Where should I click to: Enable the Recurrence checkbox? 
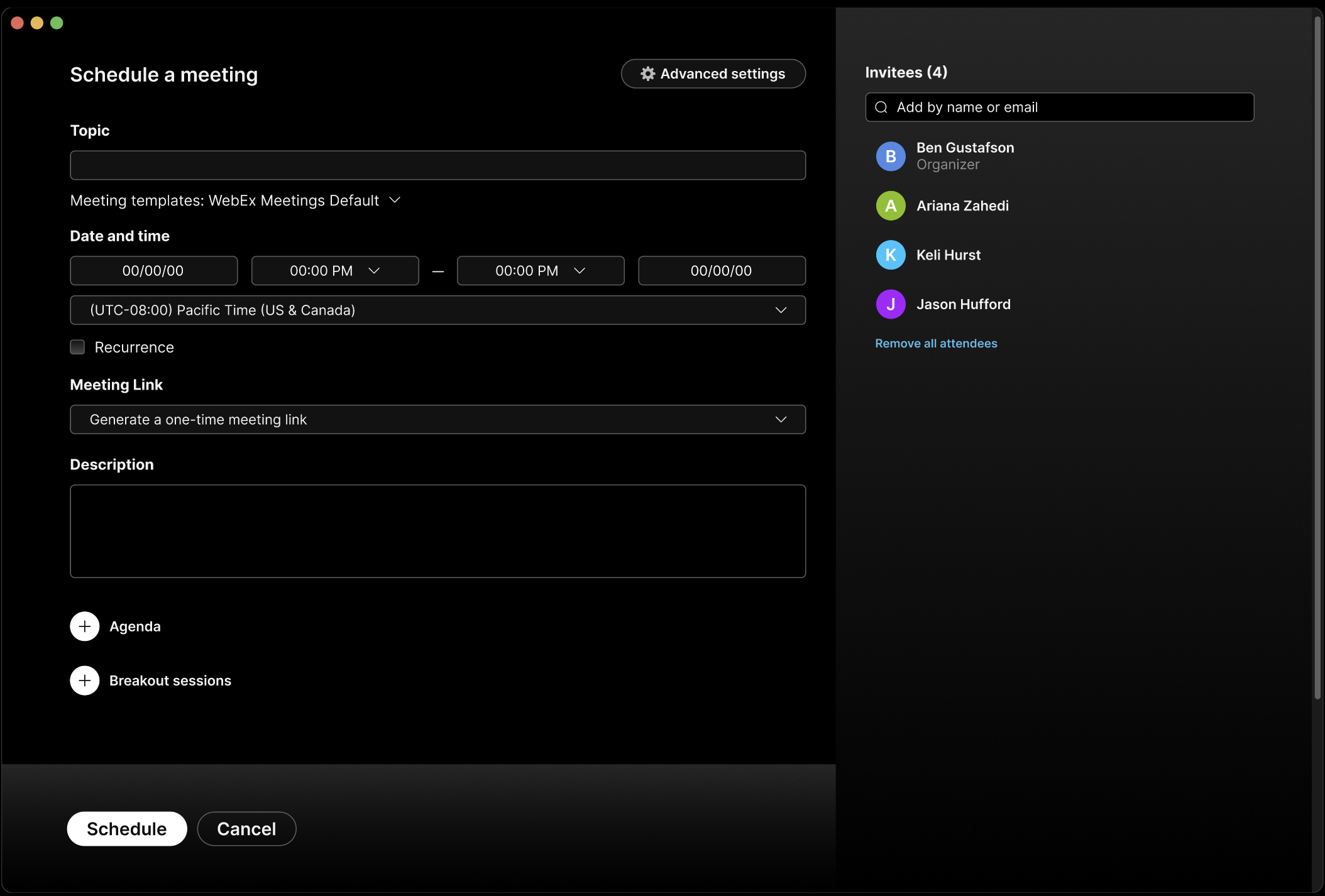coord(77,347)
